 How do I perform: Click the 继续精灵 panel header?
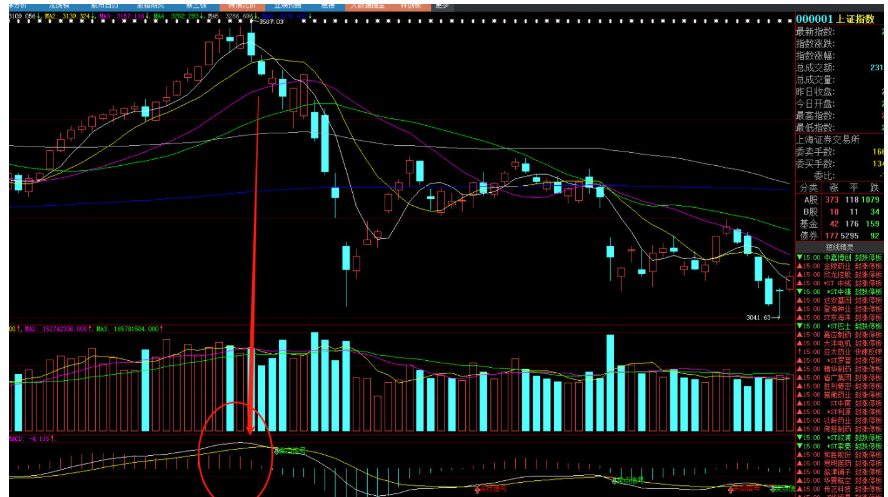coord(840,245)
